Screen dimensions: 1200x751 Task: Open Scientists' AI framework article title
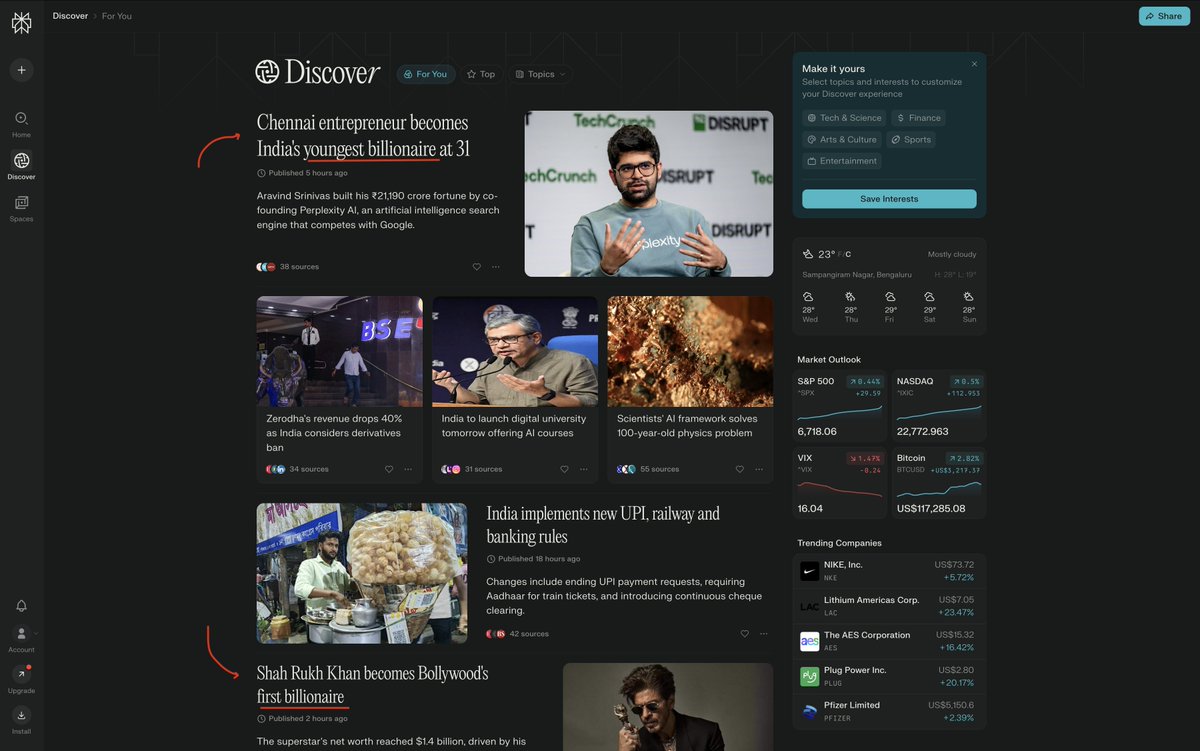687,426
